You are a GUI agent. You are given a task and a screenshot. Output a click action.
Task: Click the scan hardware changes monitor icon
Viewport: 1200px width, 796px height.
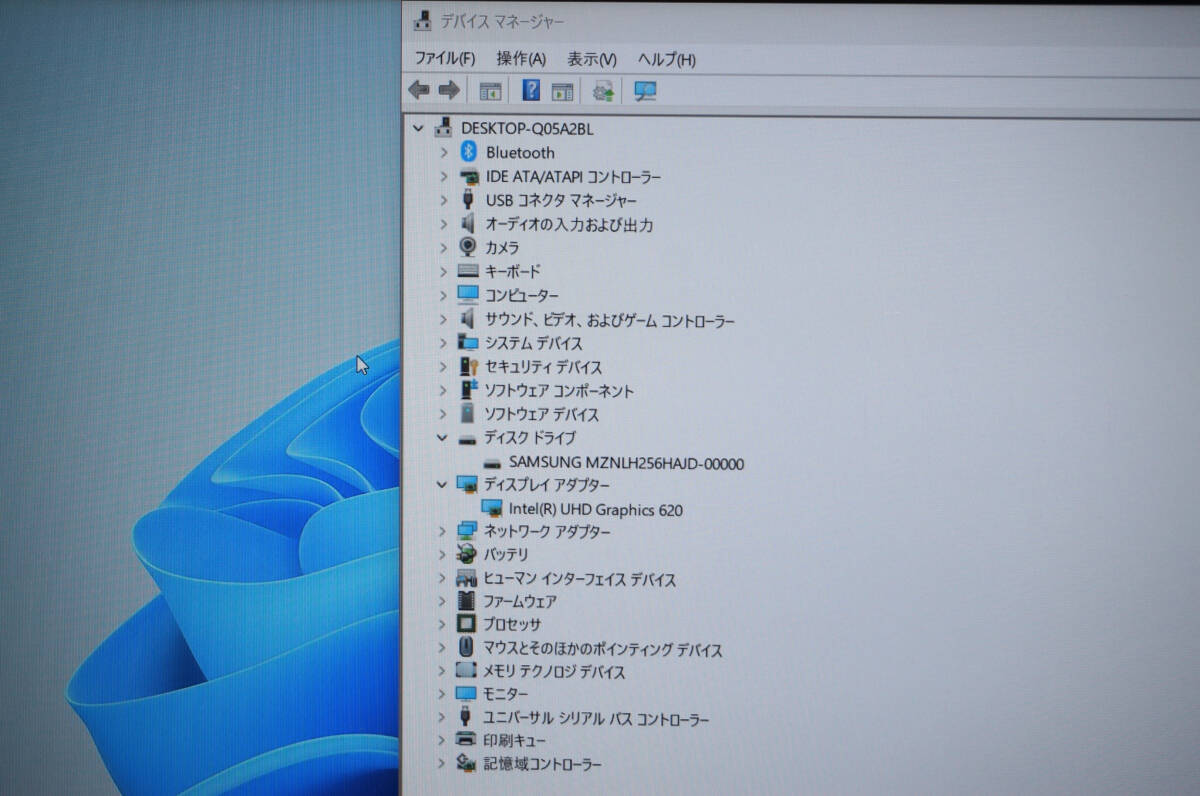point(645,91)
